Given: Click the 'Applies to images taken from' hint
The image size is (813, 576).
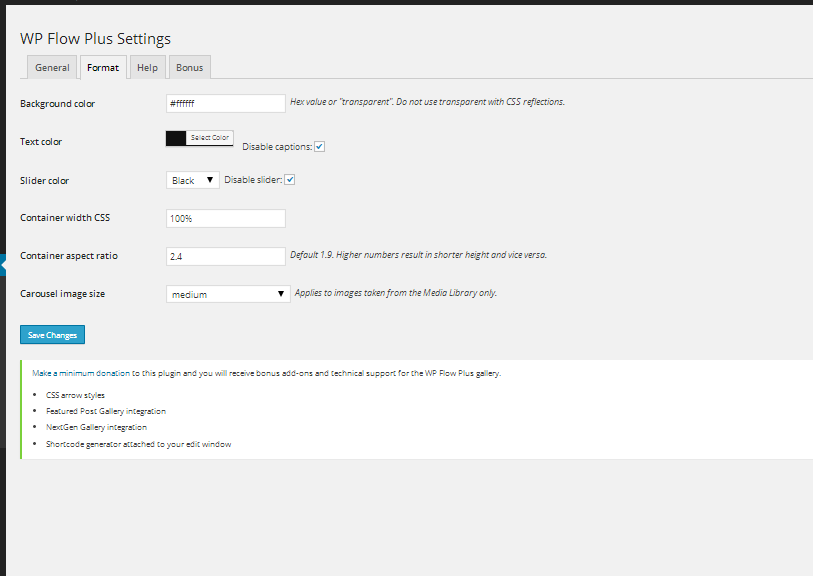Looking at the screenshot, I should click(x=396, y=293).
